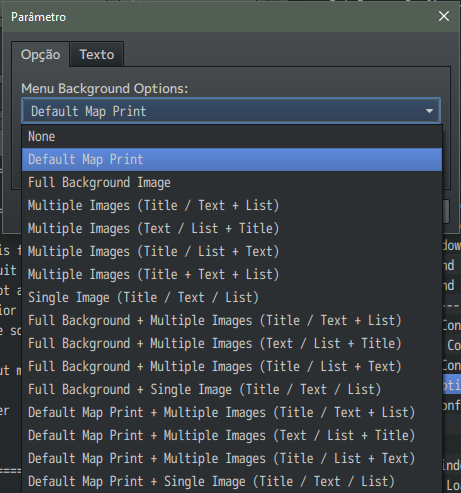
Task: Select highlighted Default Map Print option
Action: (232, 160)
